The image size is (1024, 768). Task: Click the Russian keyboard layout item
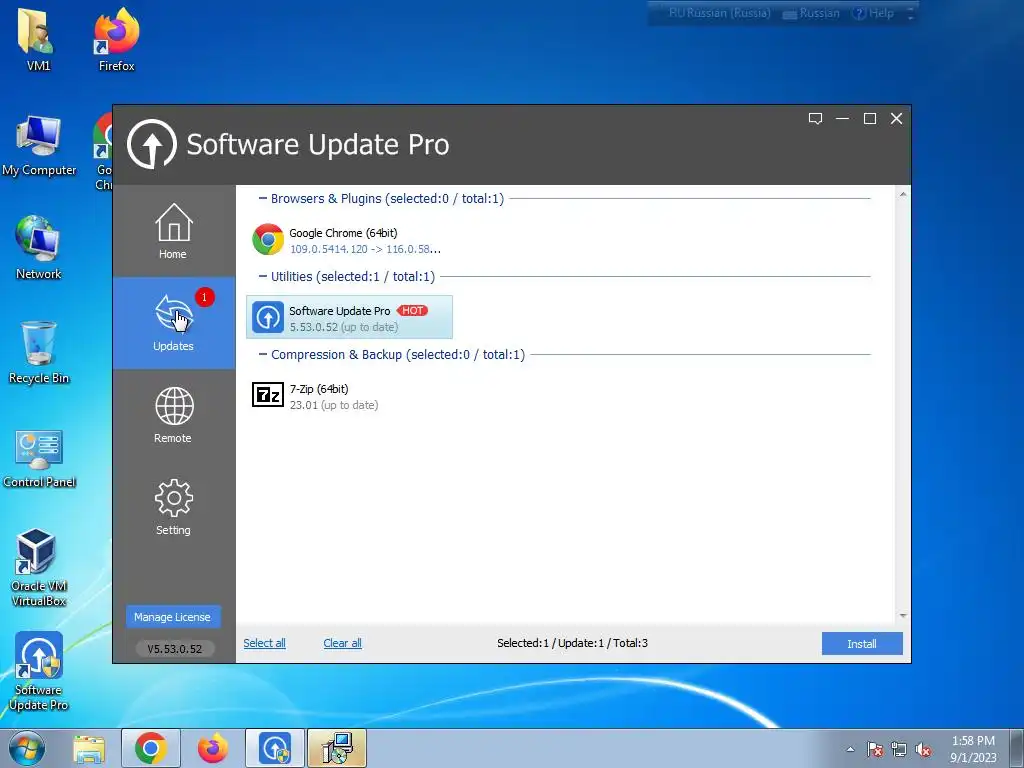coord(811,13)
